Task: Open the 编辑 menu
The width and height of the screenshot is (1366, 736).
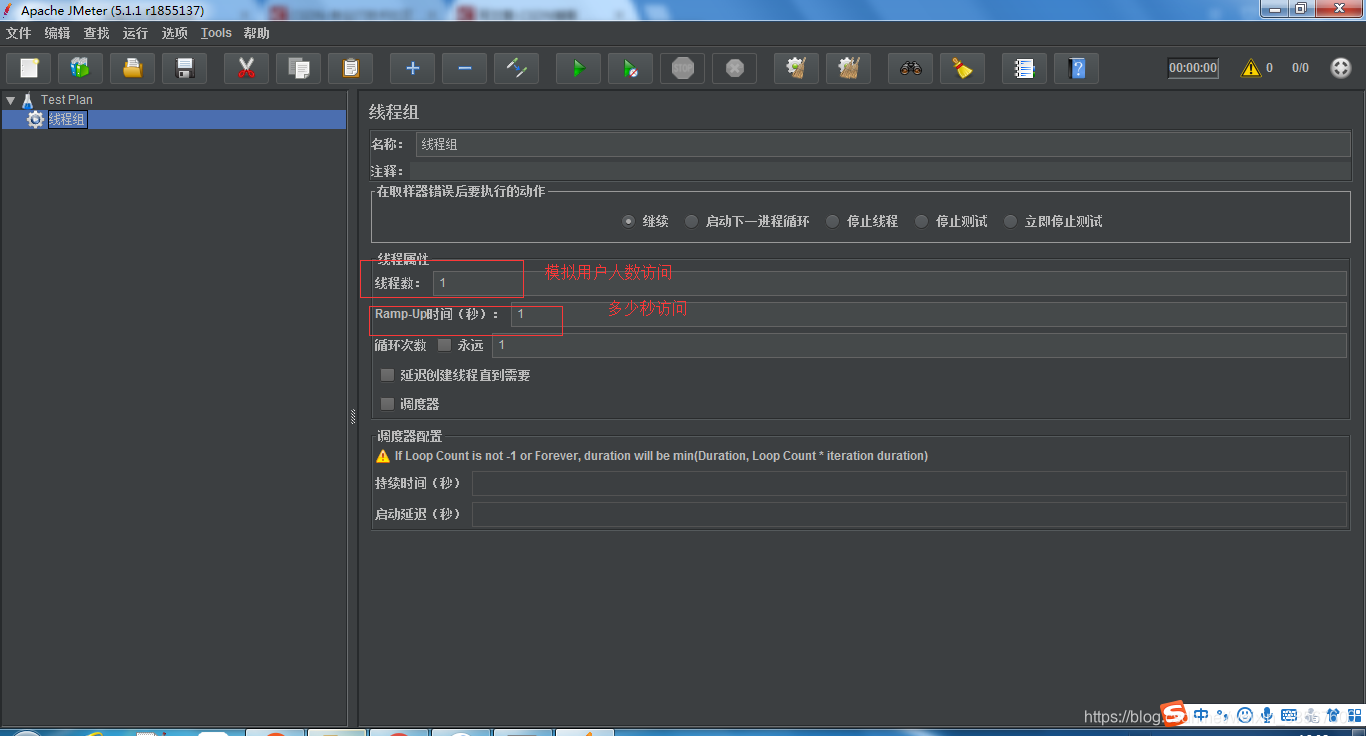Action: click(x=57, y=33)
